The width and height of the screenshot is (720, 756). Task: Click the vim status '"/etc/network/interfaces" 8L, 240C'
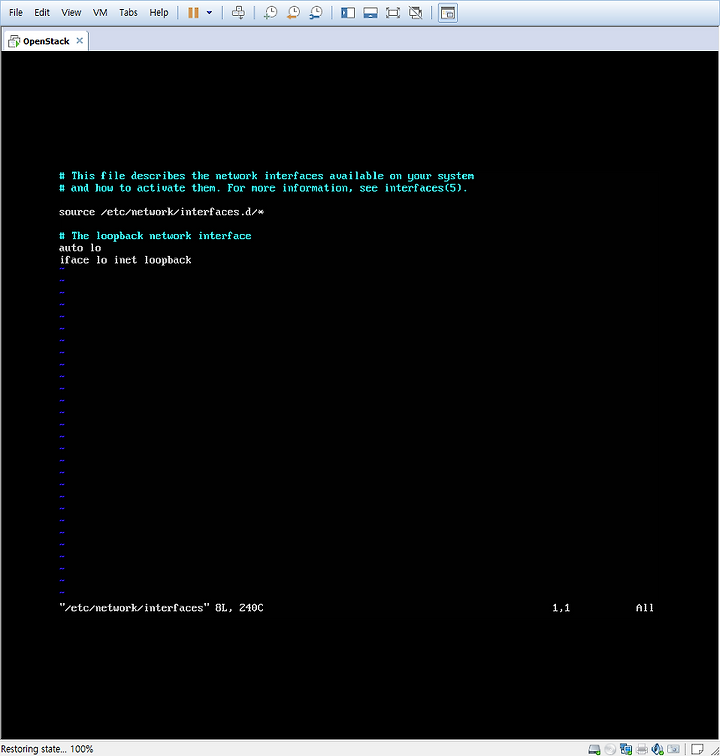(161, 608)
